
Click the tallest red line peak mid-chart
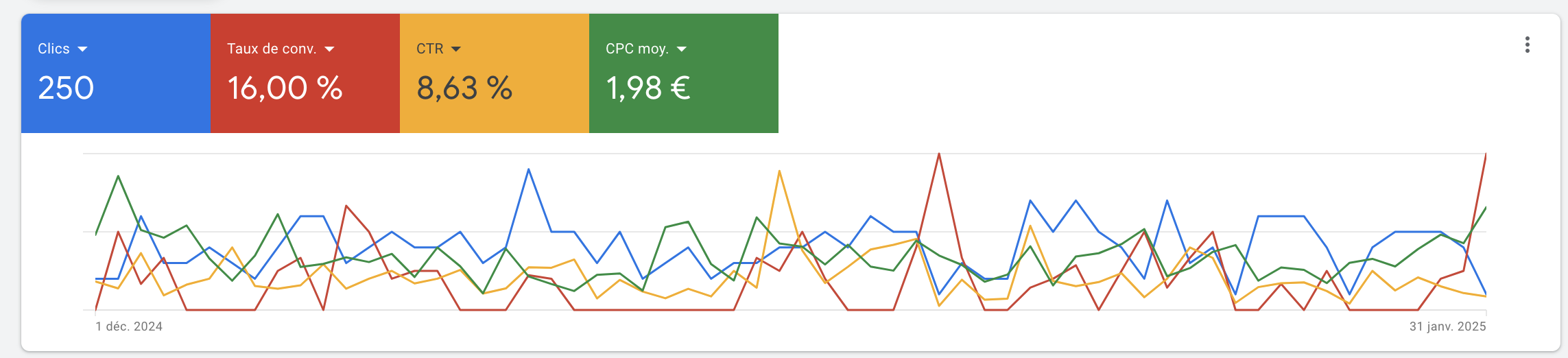[939, 154]
